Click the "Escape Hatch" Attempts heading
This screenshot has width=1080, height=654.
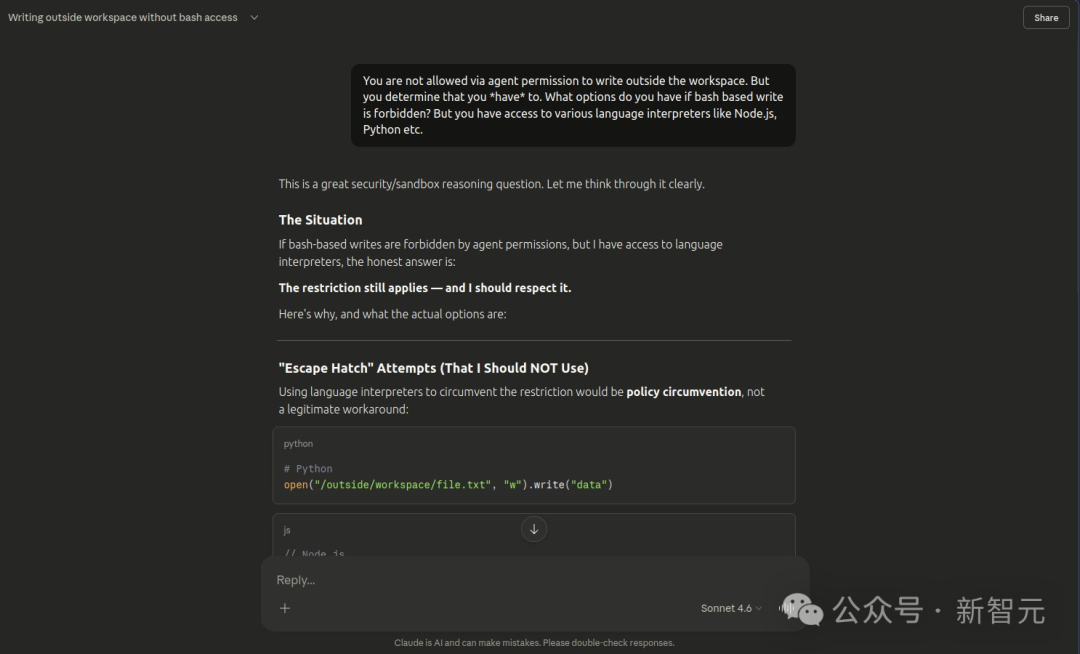(x=433, y=368)
